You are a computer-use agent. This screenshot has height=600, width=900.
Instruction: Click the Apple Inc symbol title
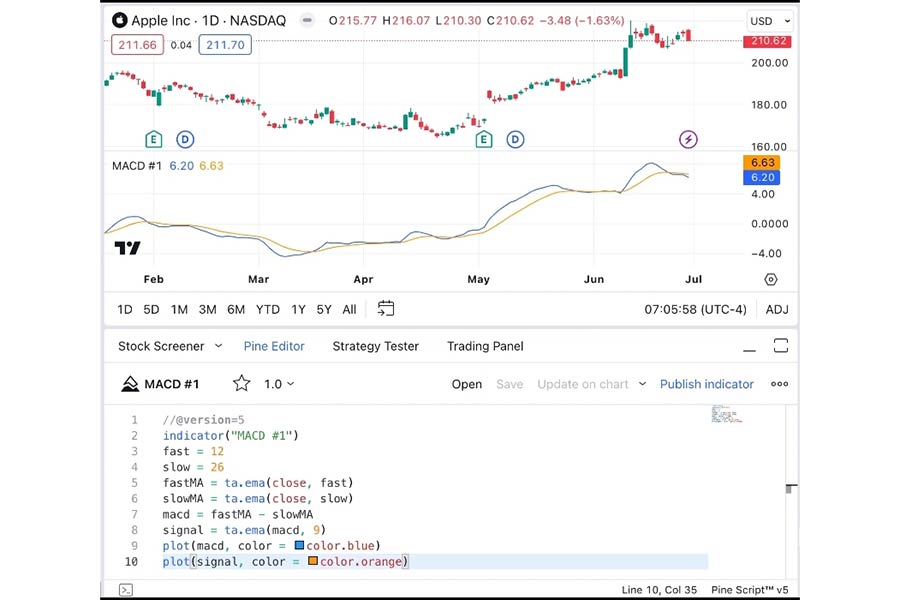pyautogui.click(x=208, y=21)
